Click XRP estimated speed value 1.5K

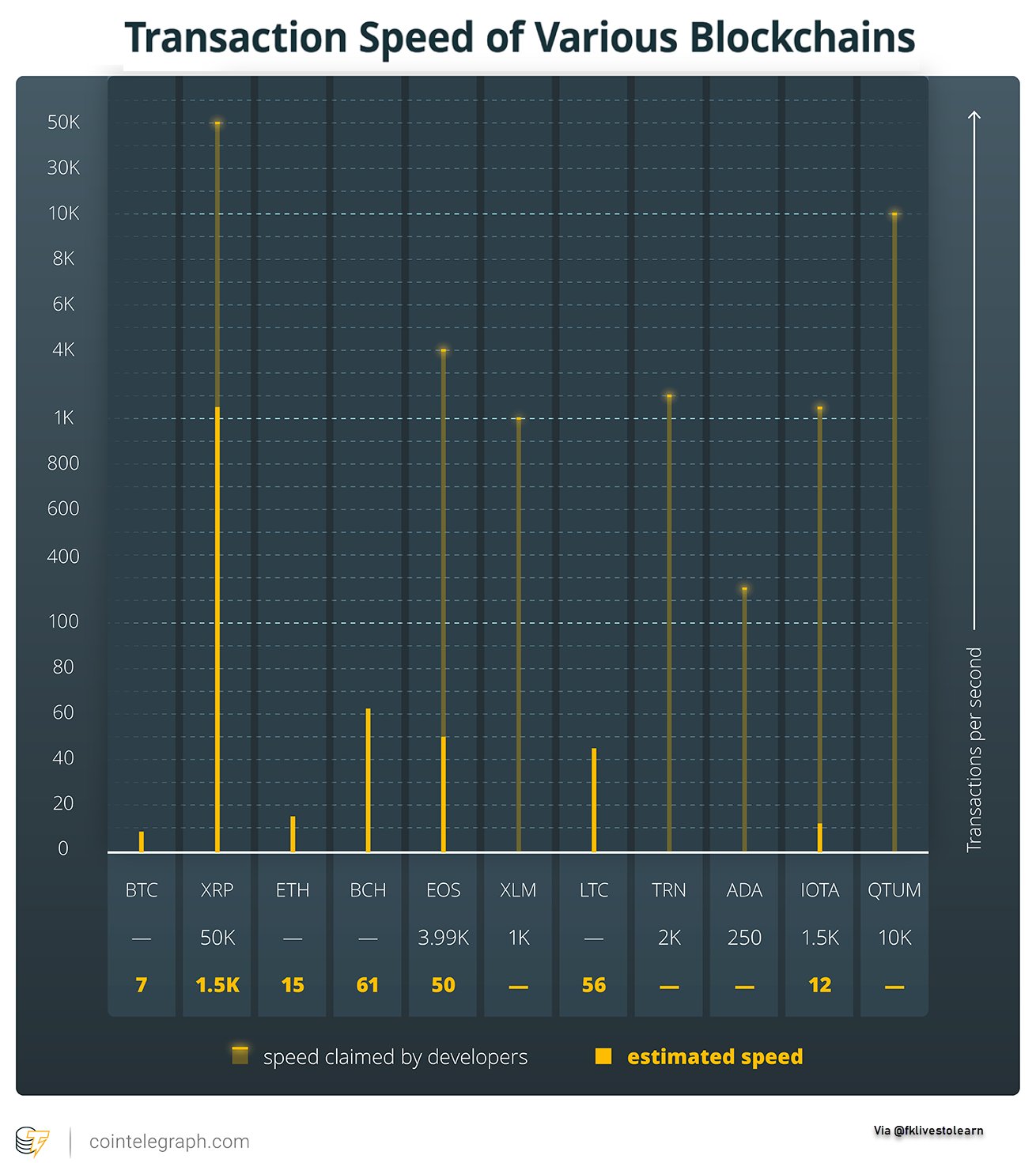click(217, 985)
